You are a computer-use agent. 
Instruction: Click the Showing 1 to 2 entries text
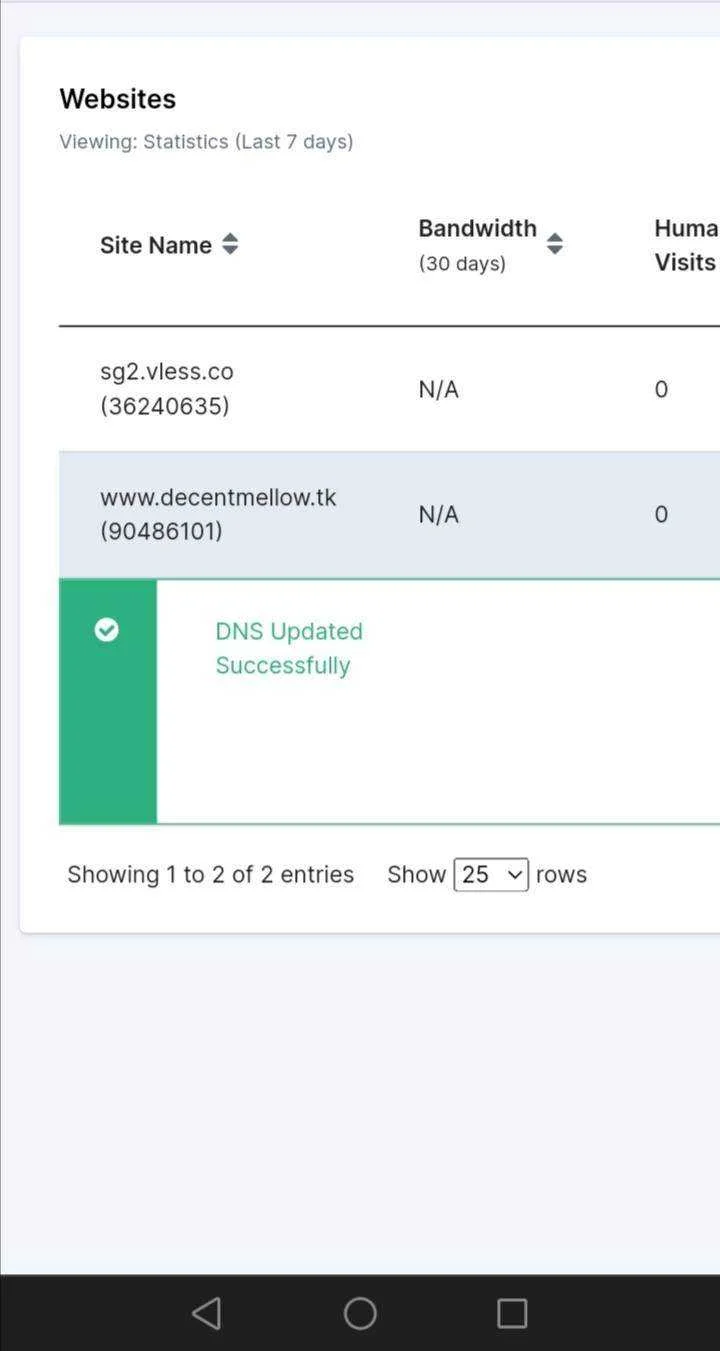(x=211, y=875)
